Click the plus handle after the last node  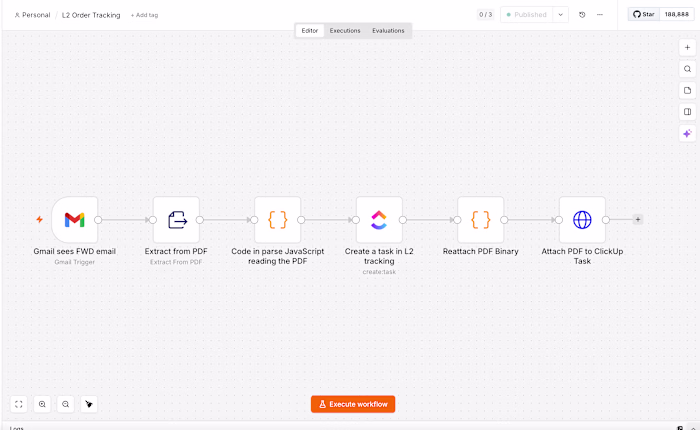(x=638, y=219)
